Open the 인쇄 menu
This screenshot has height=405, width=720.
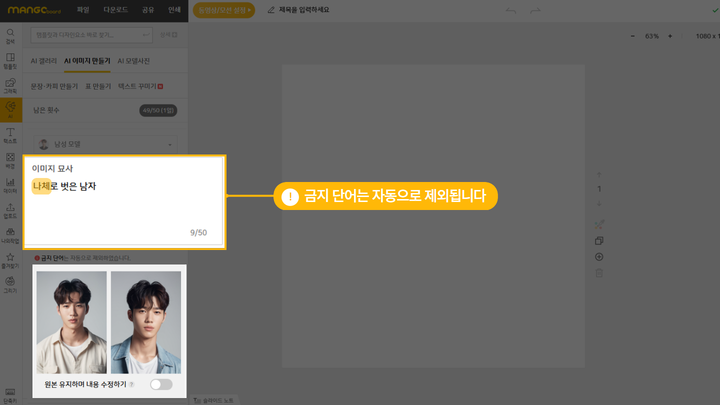pos(174,10)
